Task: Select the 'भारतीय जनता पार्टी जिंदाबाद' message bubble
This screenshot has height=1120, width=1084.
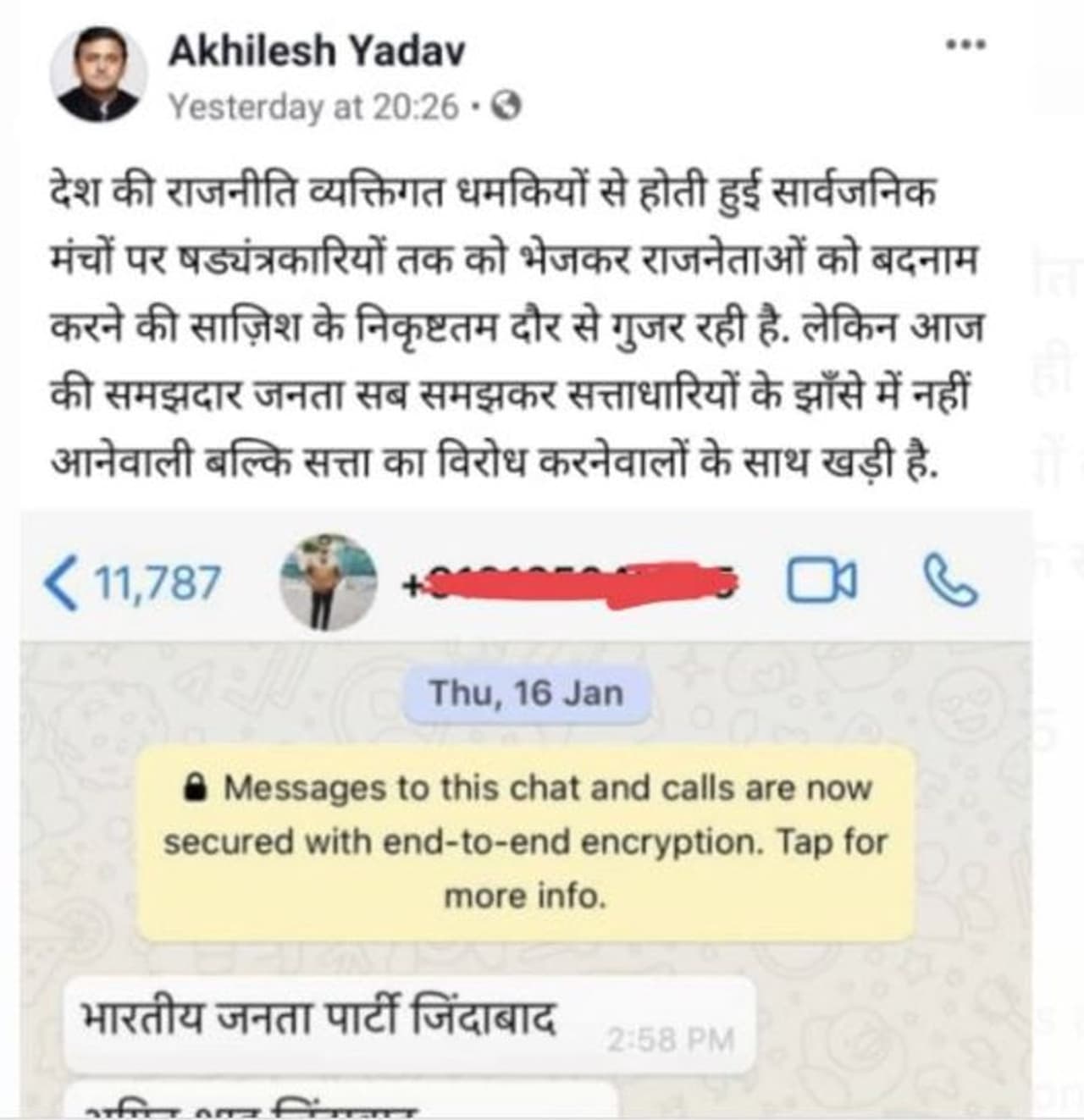Action: coord(409,1023)
